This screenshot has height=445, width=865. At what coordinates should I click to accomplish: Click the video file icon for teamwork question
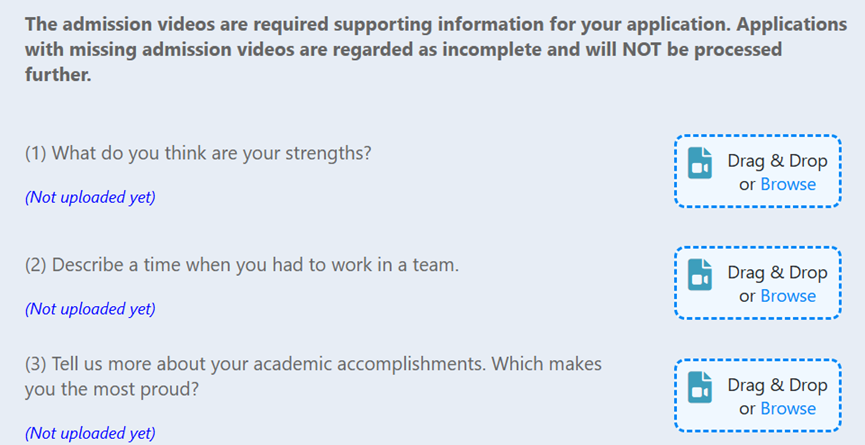(700, 275)
